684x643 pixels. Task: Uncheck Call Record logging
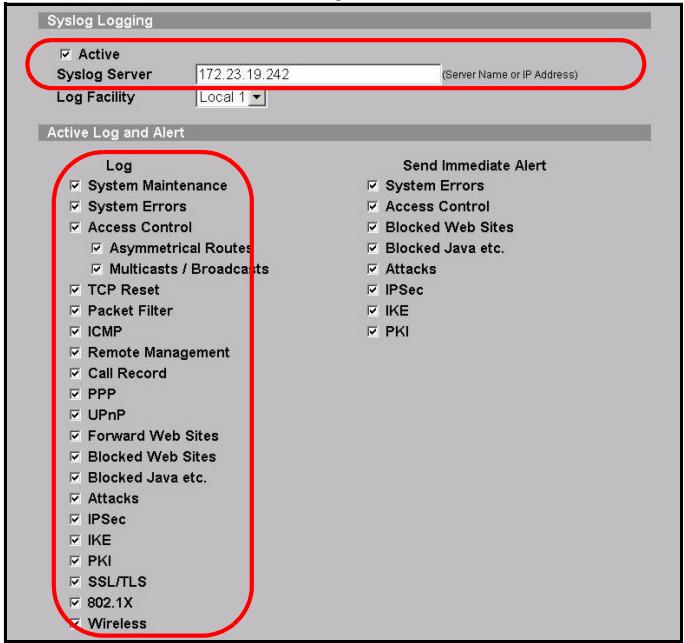75,373
